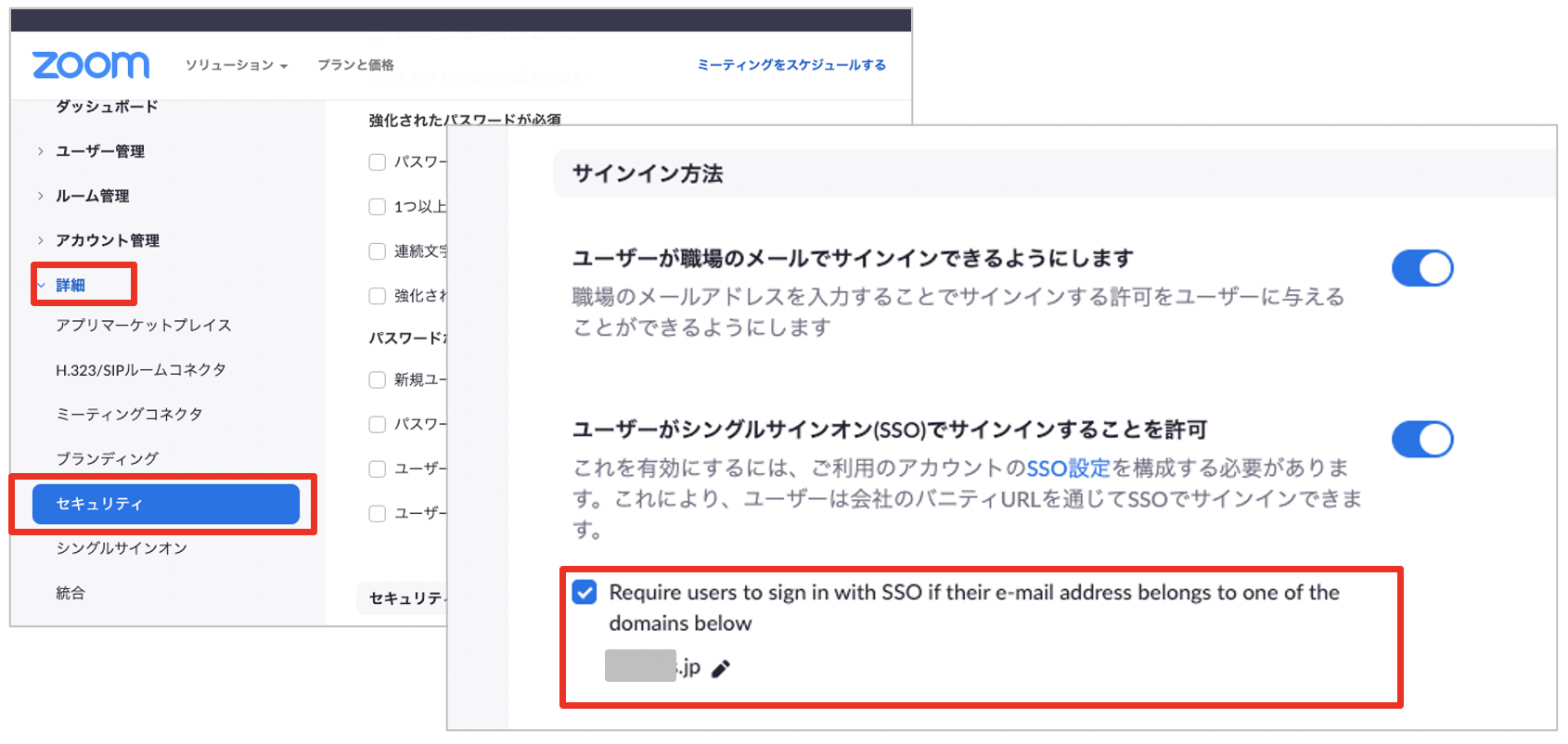Click ミーティングをスケジュールする link
The image size is (1568, 744).
pyautogui.click(x=791, y=65)
